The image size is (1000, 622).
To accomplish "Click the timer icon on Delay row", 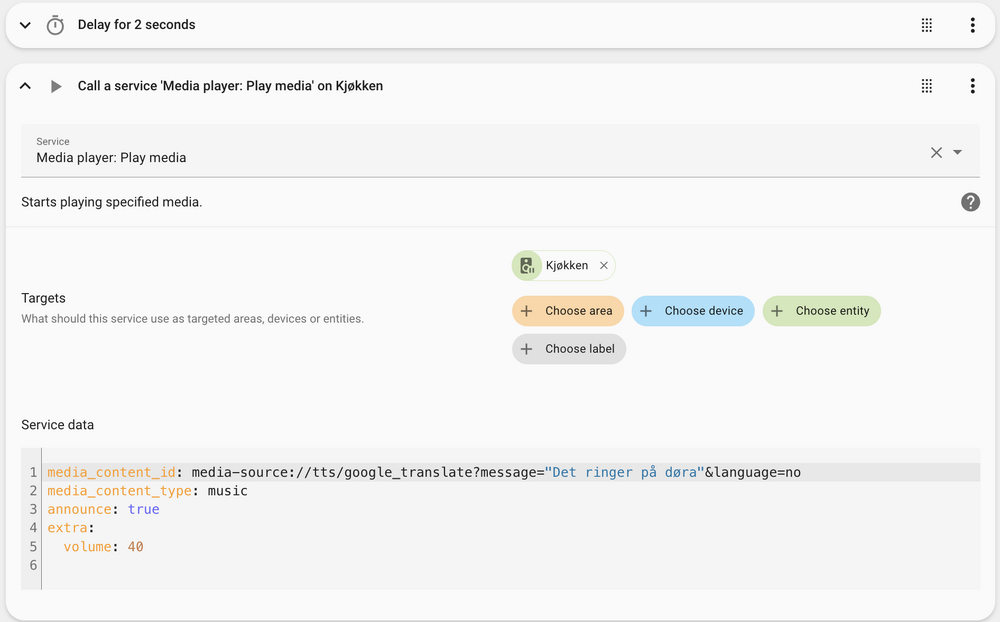I will [56, 25].
